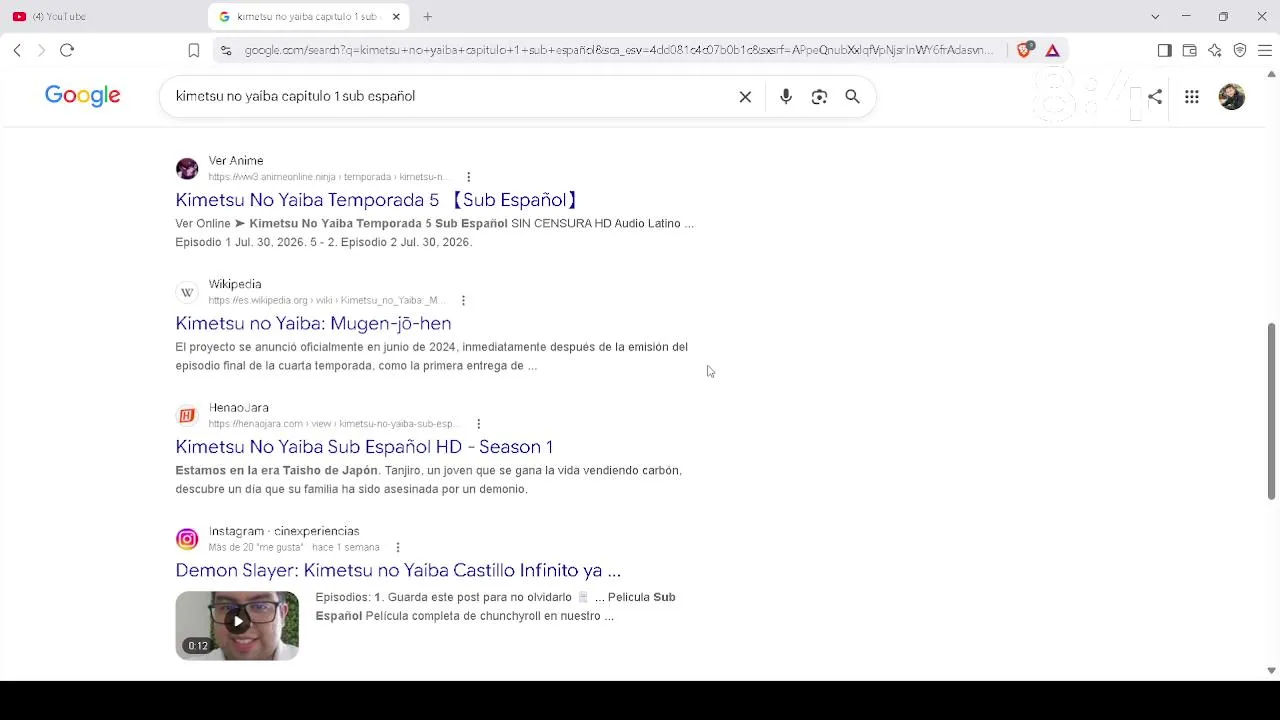This screenshot has width=1280, height=720.
Task: Click the es.wikipedia.org URL breadcrumb
Action: 327,300
